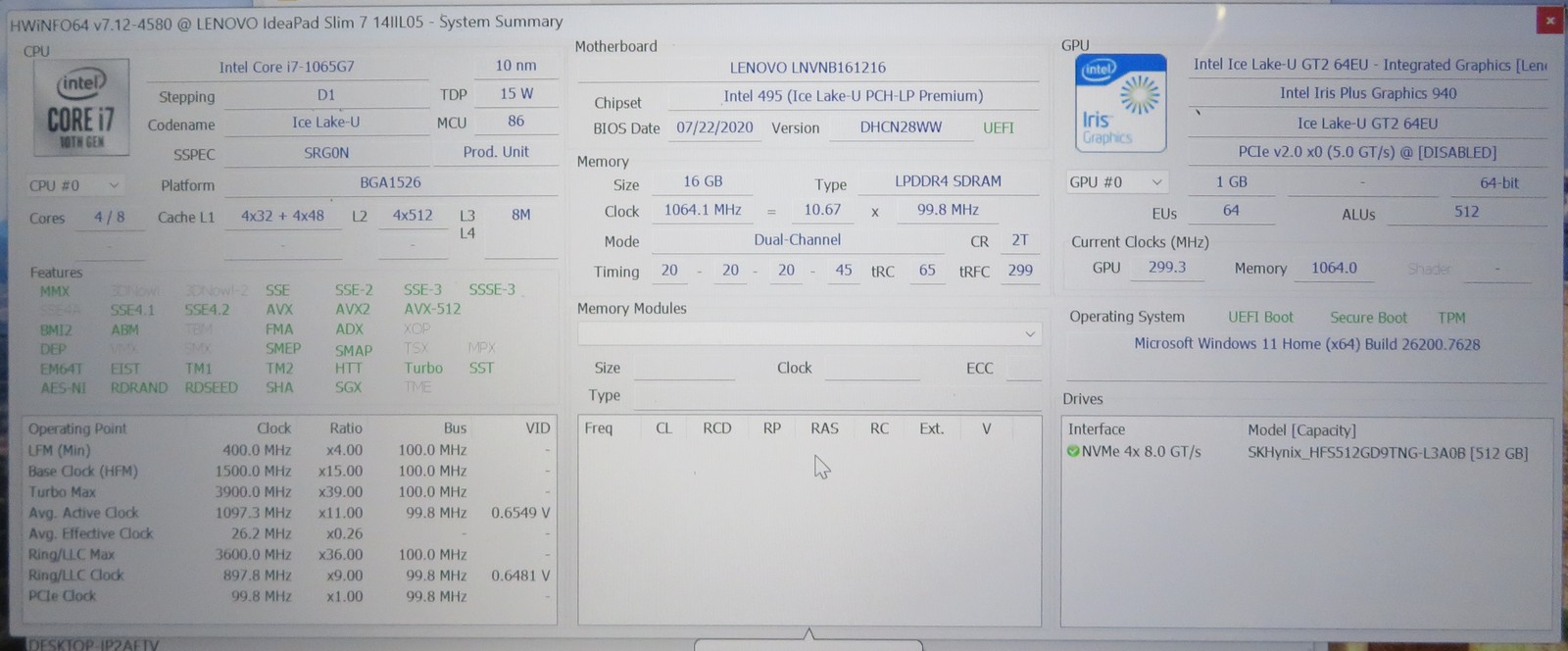Click the Microsoft Windows 11 Home build text
Image resolution: width=1568 pixels, height=651 pixels.
[x=1307, y=344]
